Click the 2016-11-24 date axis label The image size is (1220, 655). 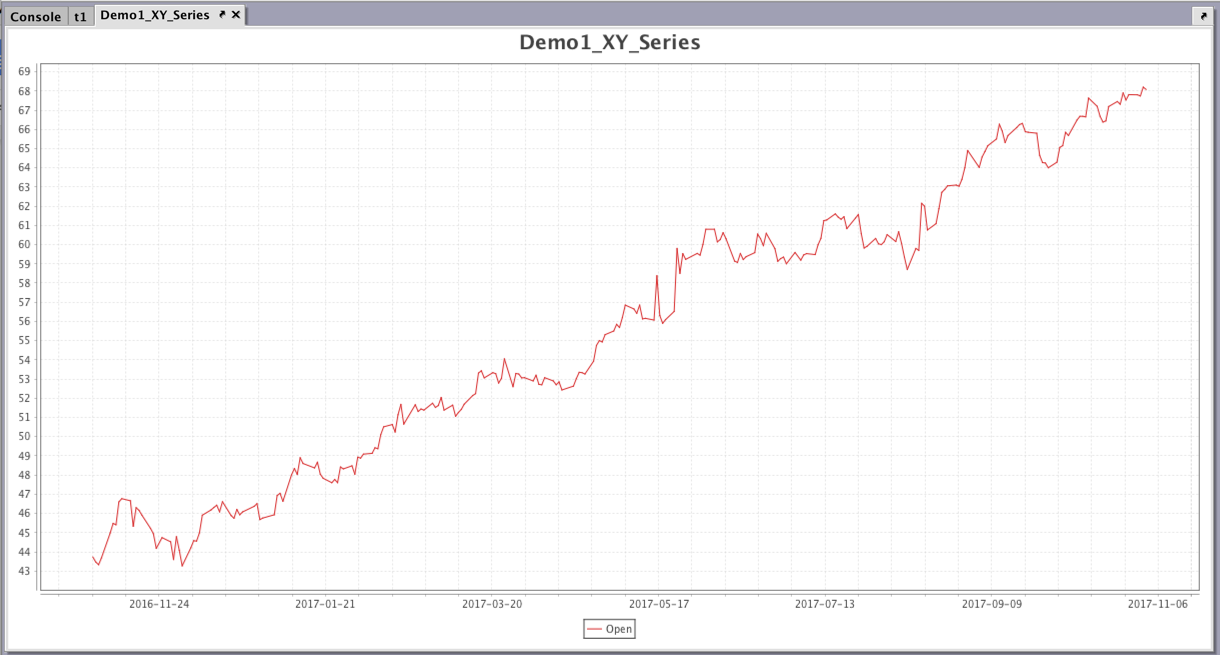159,604
